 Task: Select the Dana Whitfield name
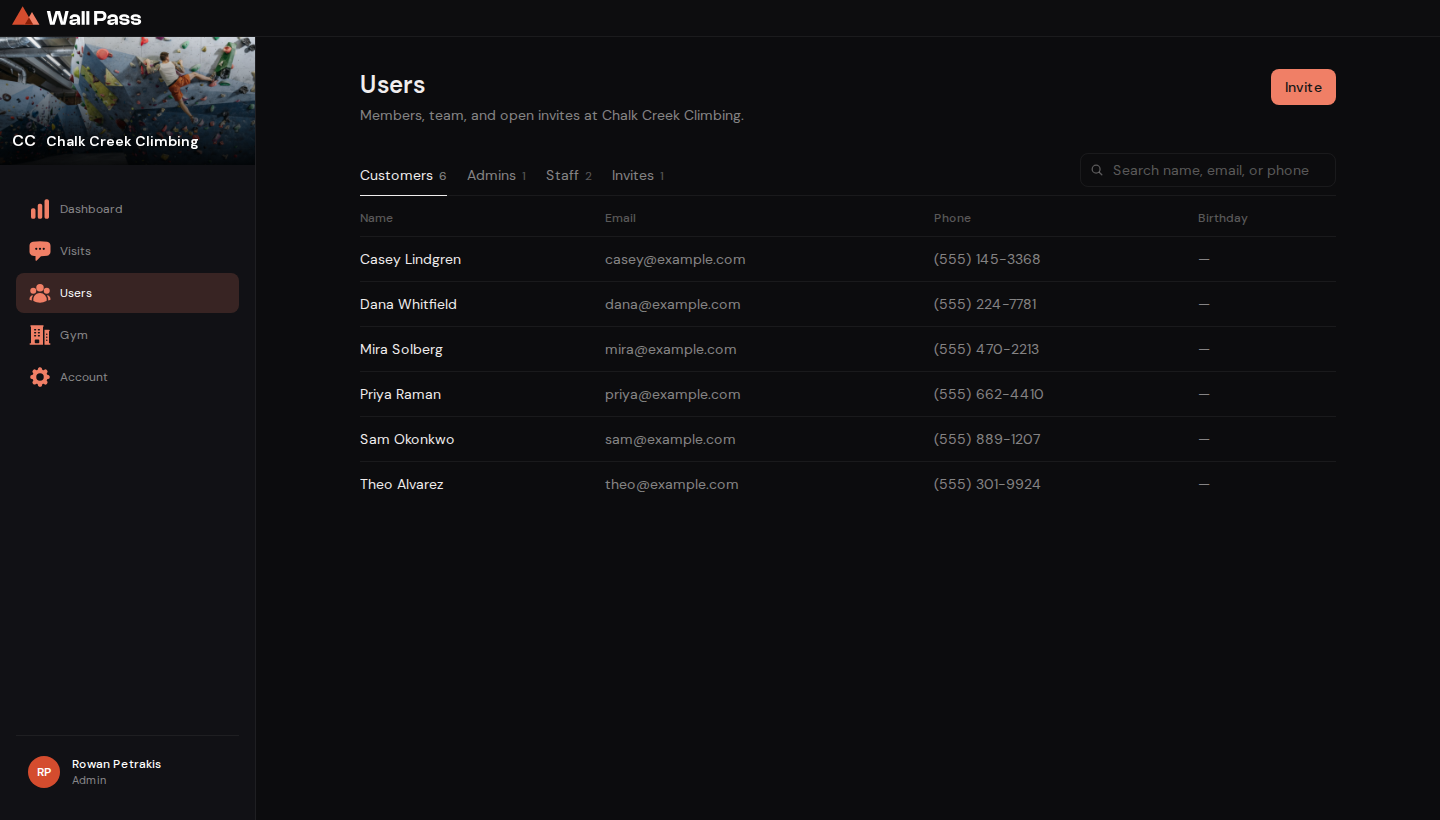point(408,304)
